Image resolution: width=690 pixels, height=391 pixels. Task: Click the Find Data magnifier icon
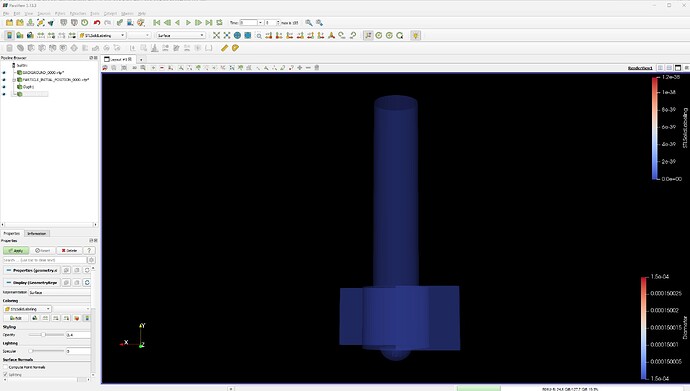309,23
